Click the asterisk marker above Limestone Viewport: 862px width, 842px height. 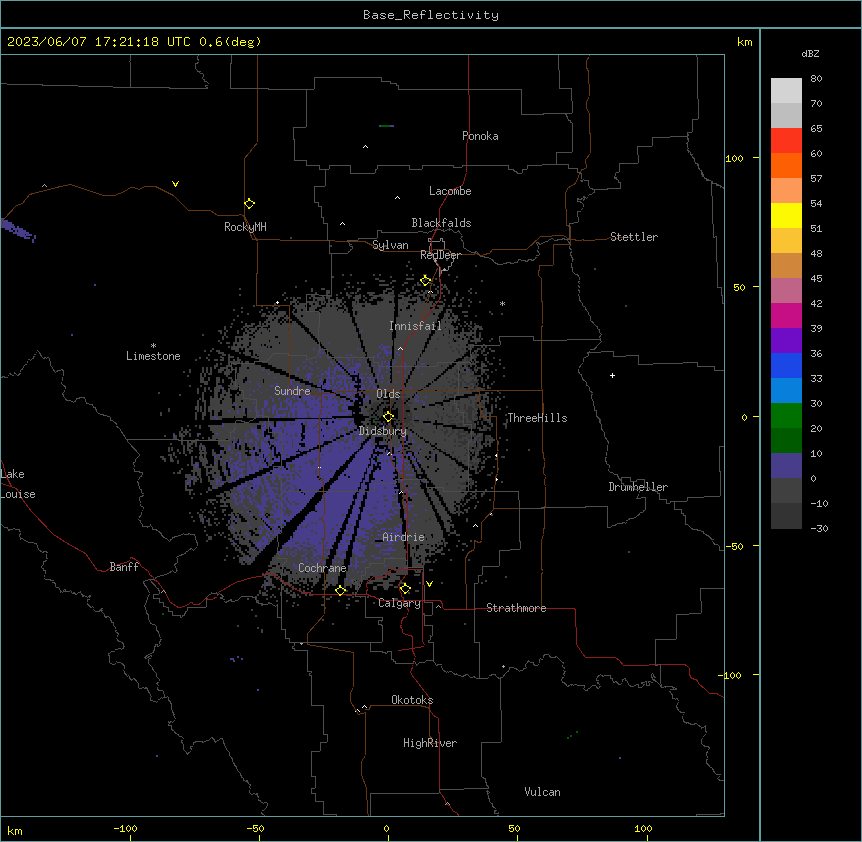(153, 346)
